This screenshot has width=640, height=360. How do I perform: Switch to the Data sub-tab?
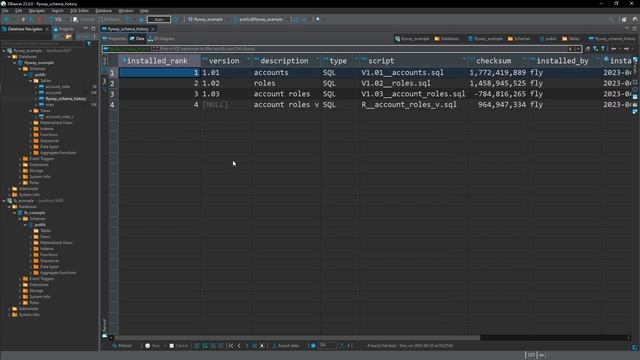137,38
